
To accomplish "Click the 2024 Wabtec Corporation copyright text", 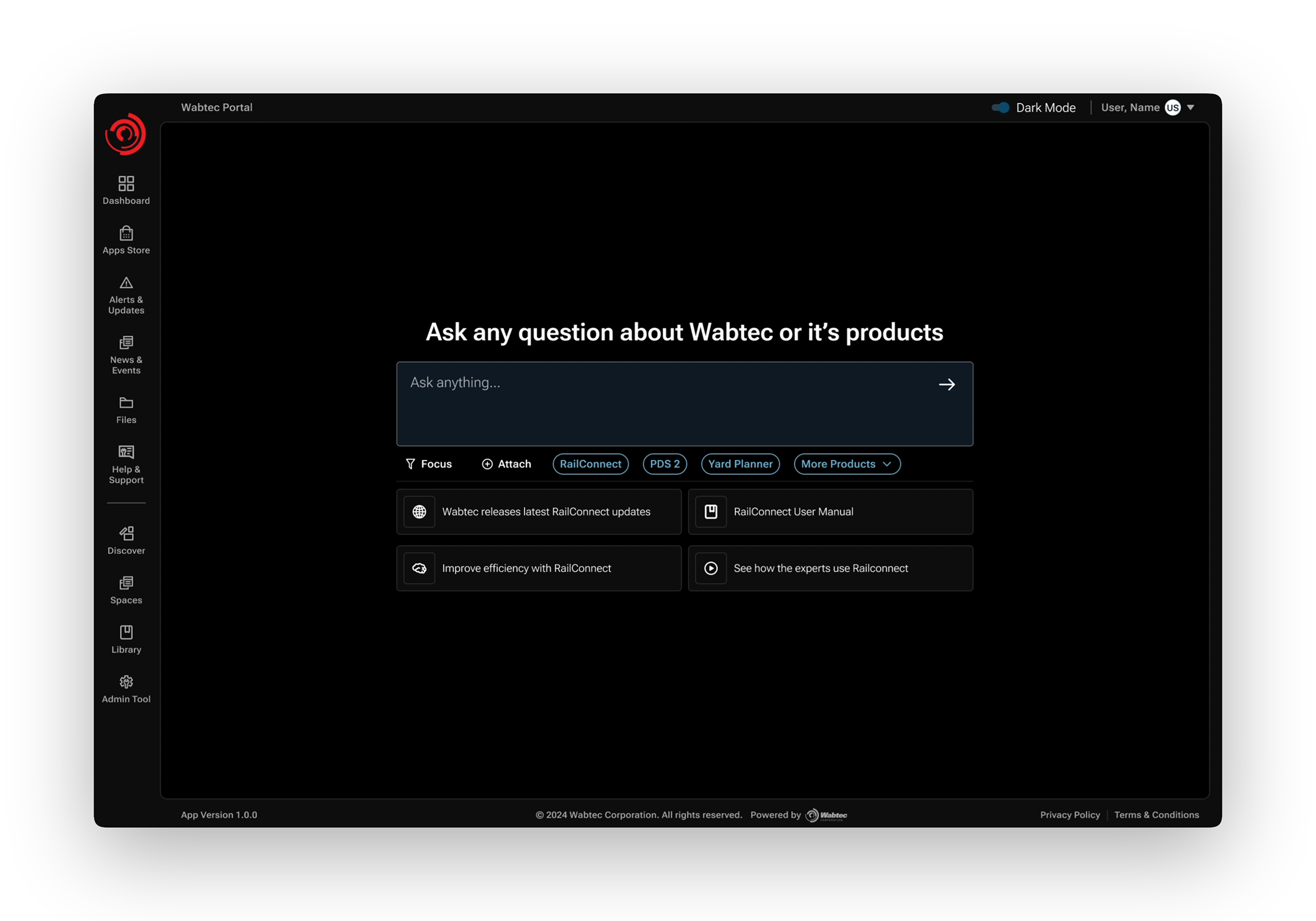I will click(638, 815).
